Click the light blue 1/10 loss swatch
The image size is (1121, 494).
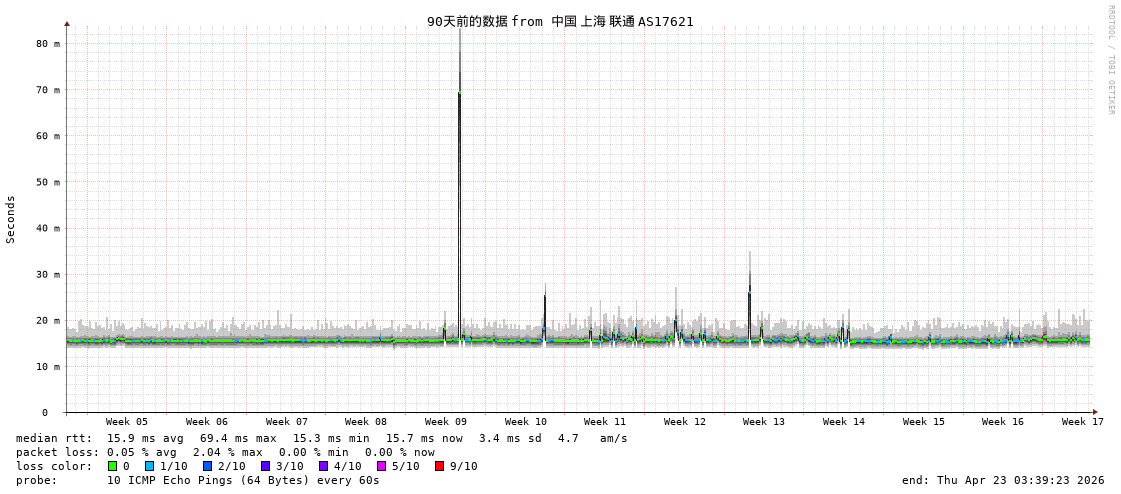pos(149,466)
